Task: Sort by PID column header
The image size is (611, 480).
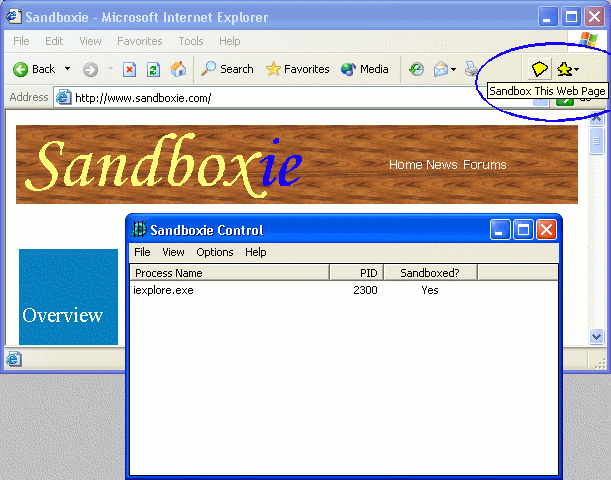Action: click(357, 273)
